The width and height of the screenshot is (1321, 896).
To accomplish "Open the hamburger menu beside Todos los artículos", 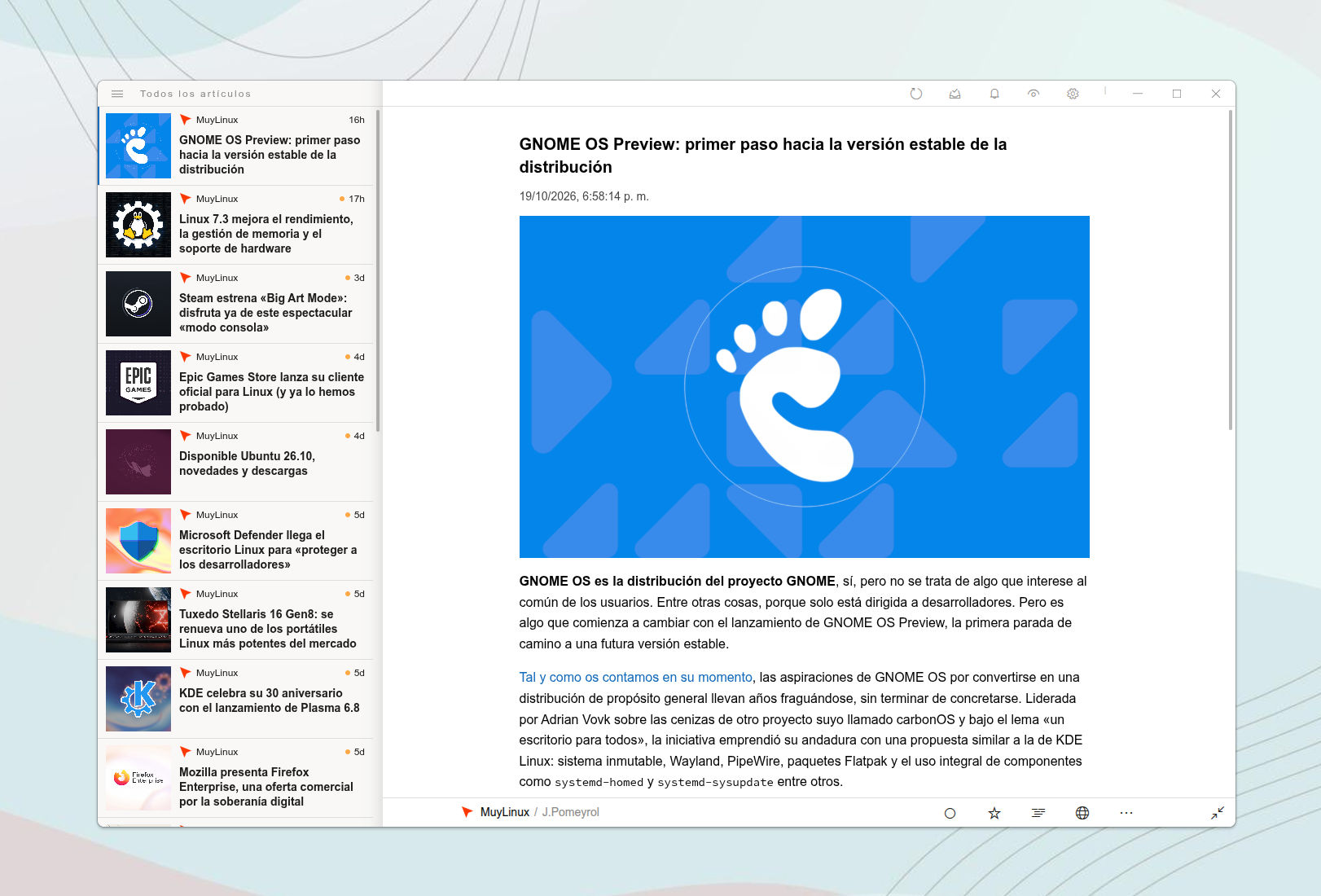I will coord(117,94).
